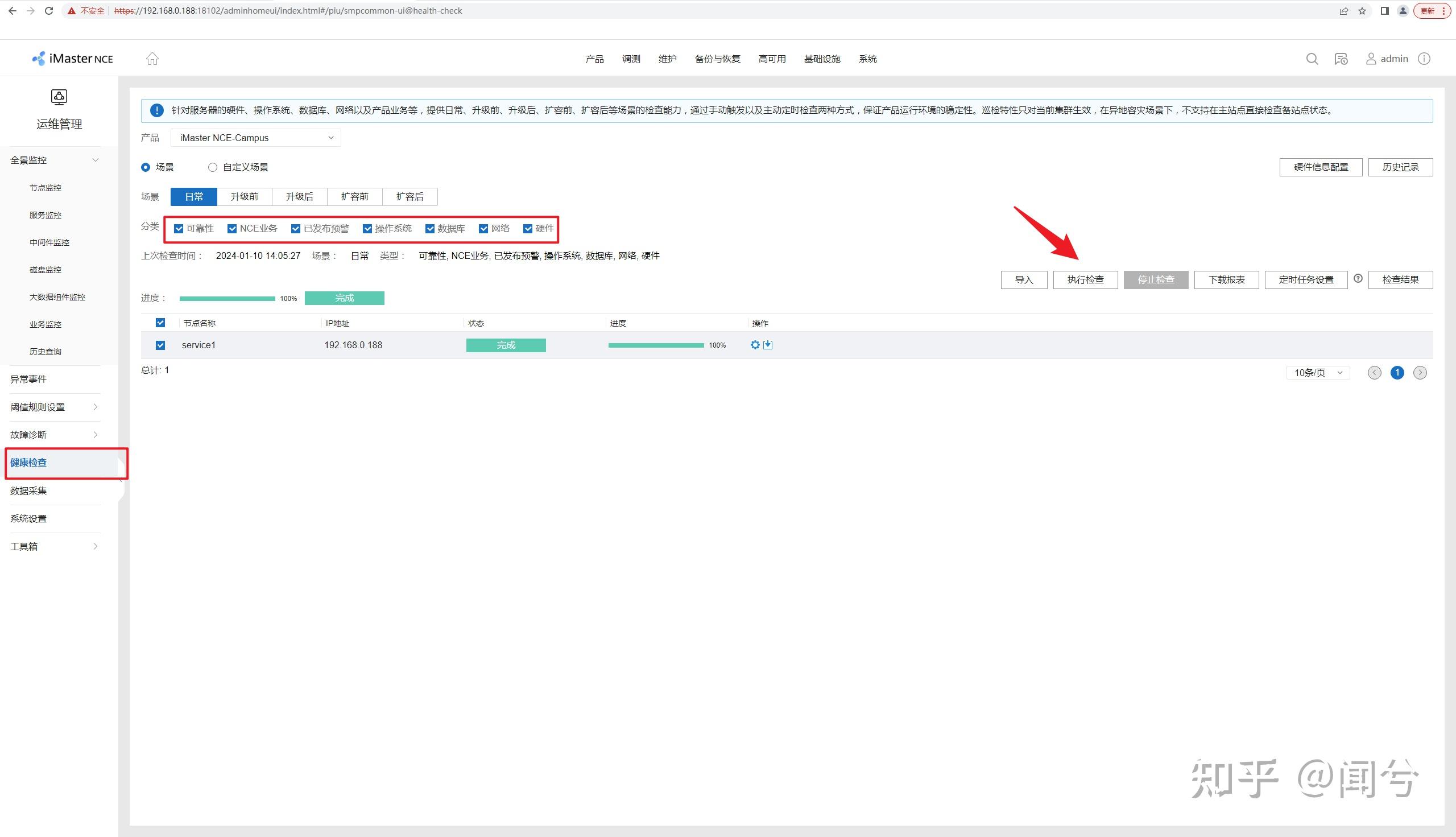The image size is (1456, 837).
Task: Open the admin user account icon
Action: 1371,59
